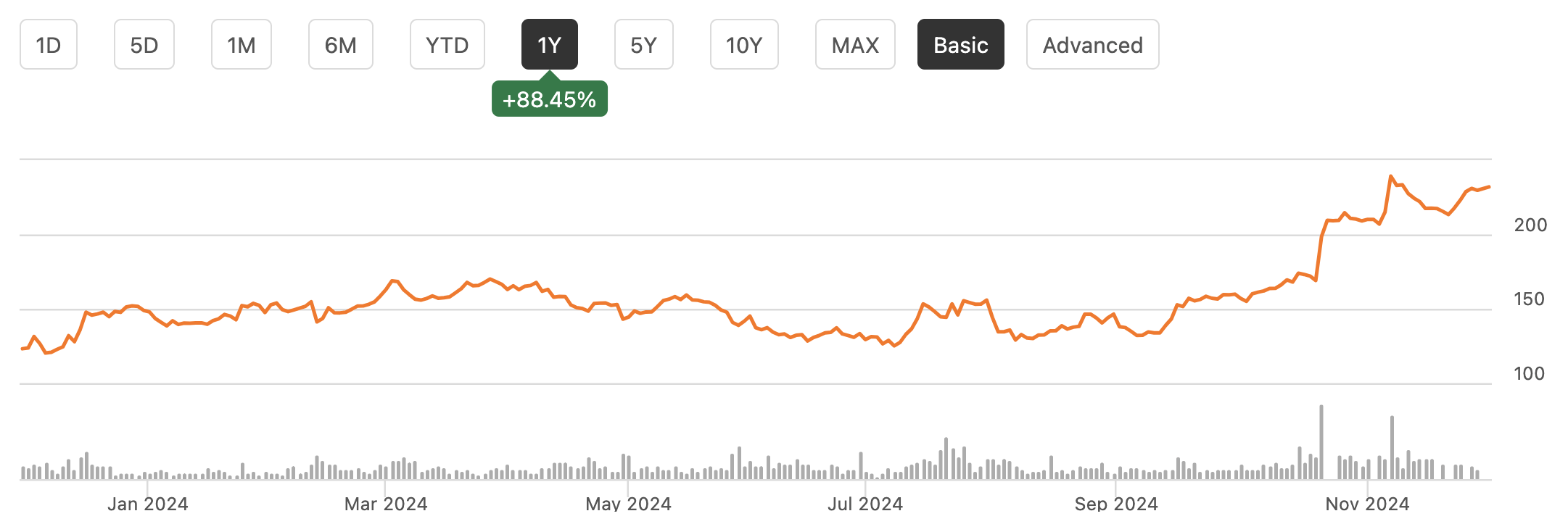Open the MAX historical view
1568x532 pixels.
click(854, 45)
